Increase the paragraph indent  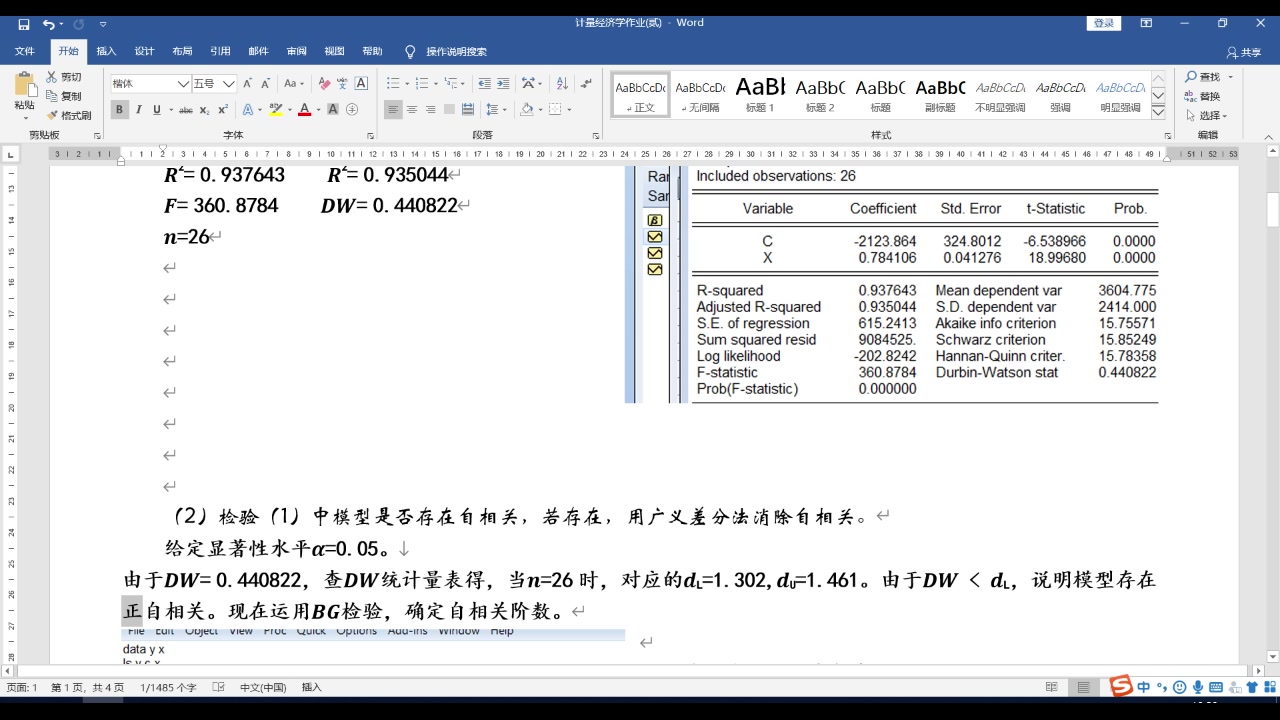504,84
